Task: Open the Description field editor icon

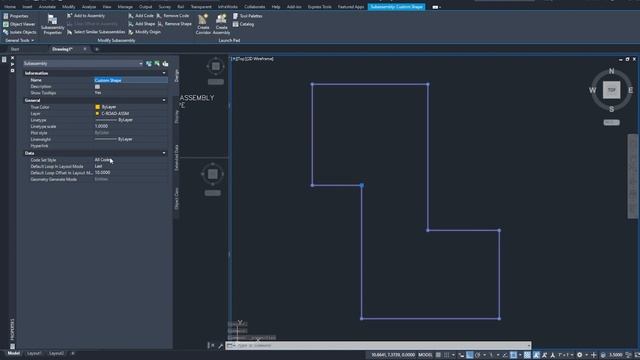Action: 97,87
